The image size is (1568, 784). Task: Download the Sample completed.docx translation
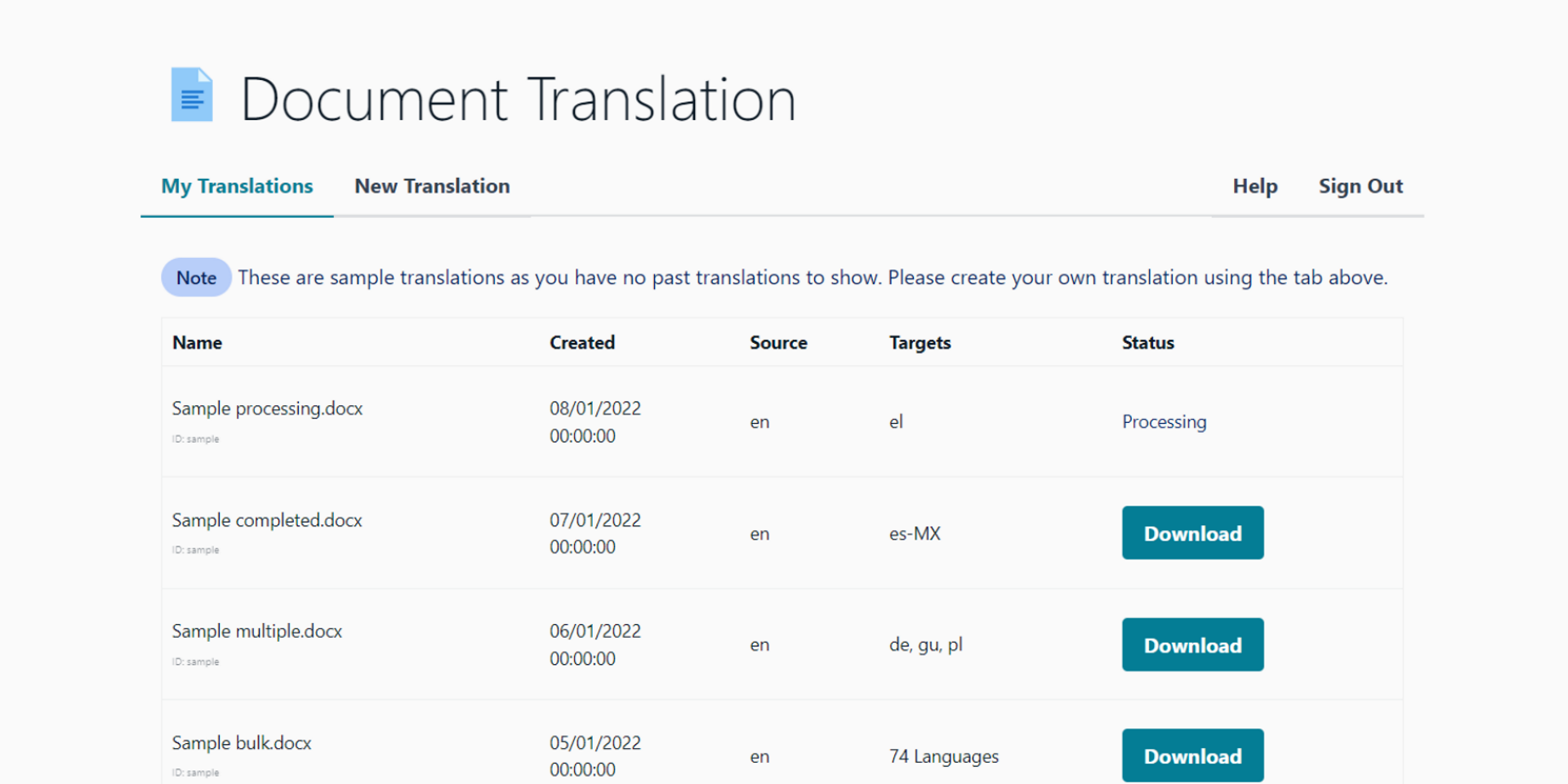pyautogui.click(x=1192, y=533)
